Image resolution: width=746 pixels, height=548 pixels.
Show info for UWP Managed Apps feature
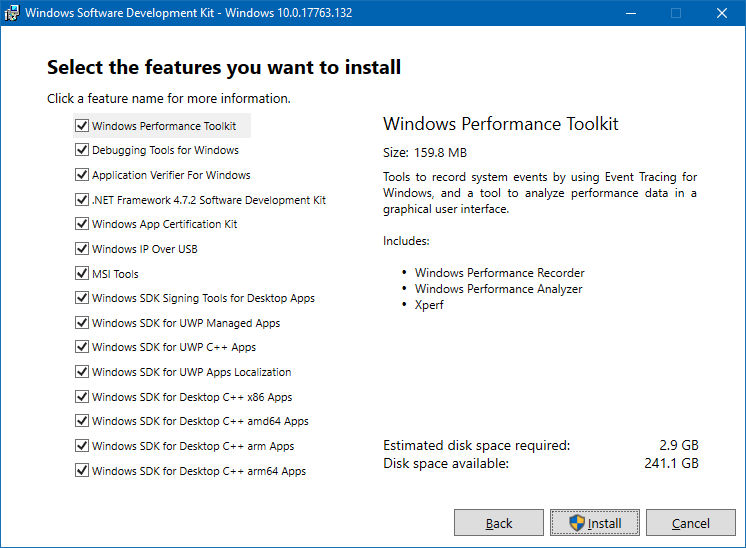click(186, 323)
